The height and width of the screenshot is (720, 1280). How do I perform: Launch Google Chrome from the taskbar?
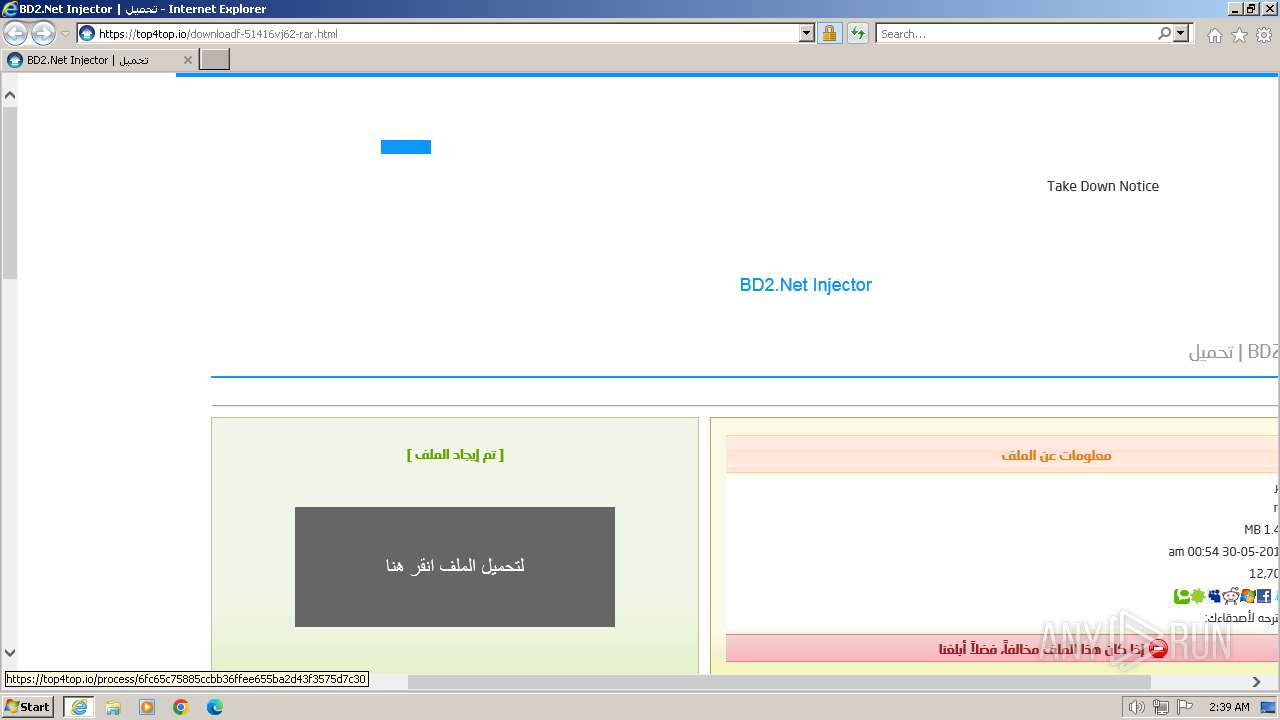click(181, 707)
